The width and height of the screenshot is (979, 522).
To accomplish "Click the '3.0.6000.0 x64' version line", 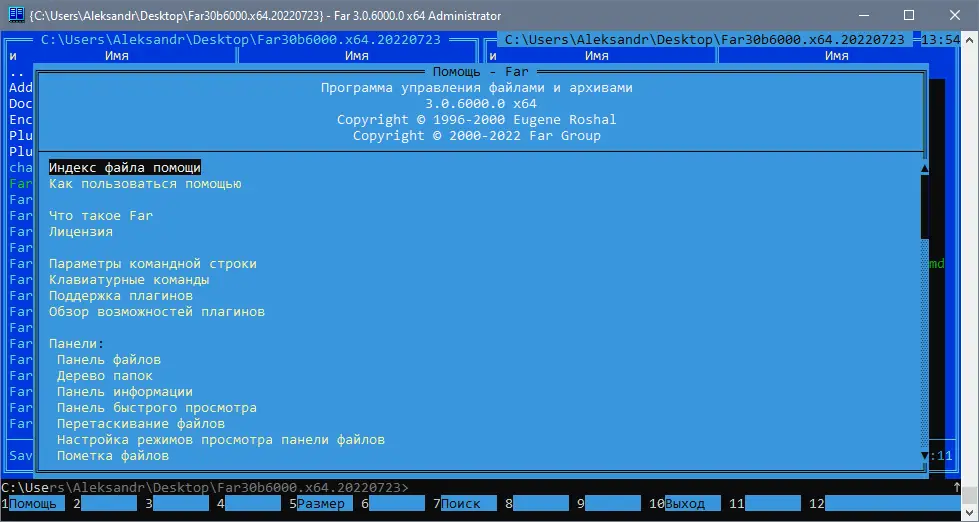I will point(481,104).
